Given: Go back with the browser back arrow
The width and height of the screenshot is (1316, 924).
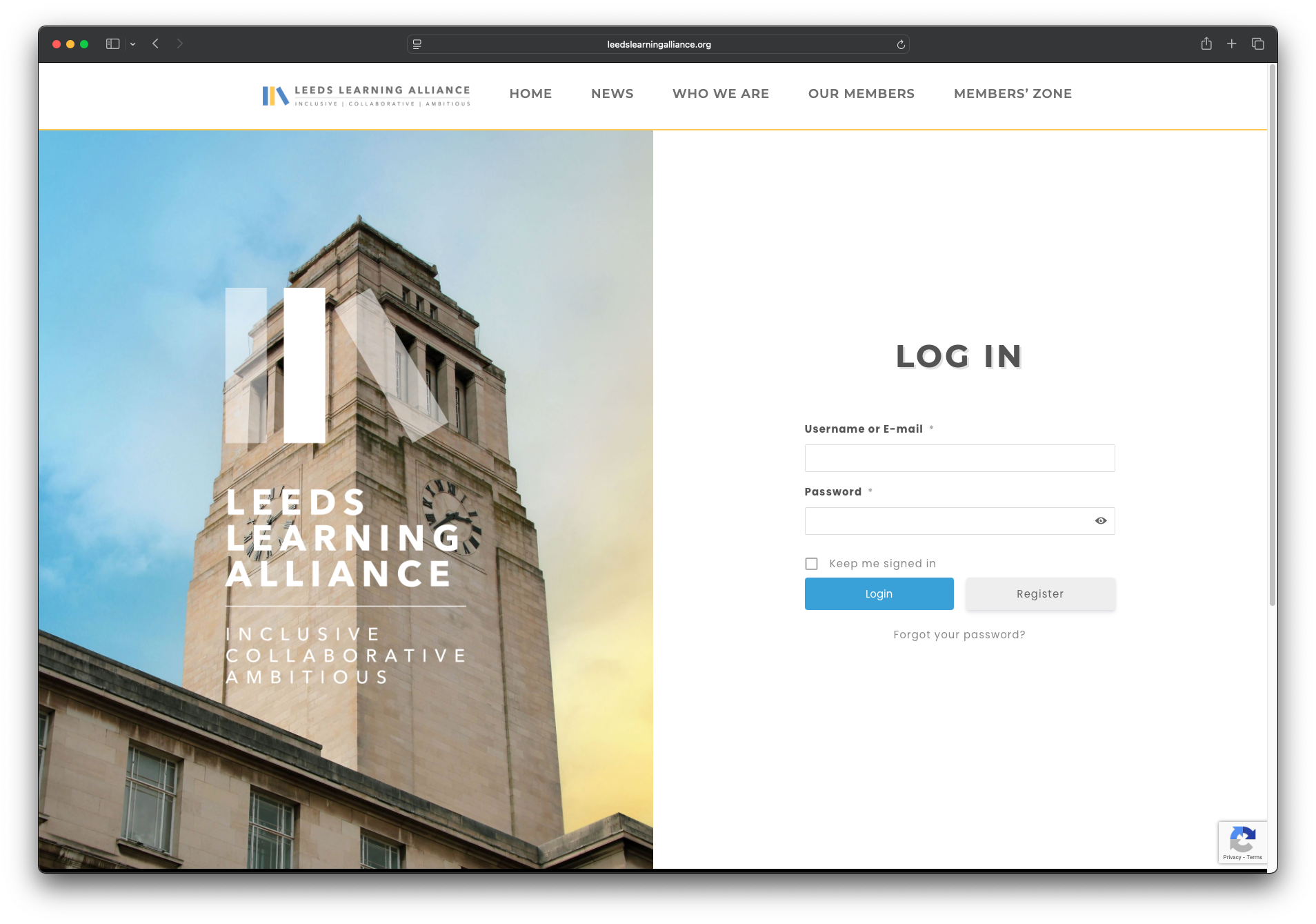Looking at the screenshot, I should (x=156, y=43).
